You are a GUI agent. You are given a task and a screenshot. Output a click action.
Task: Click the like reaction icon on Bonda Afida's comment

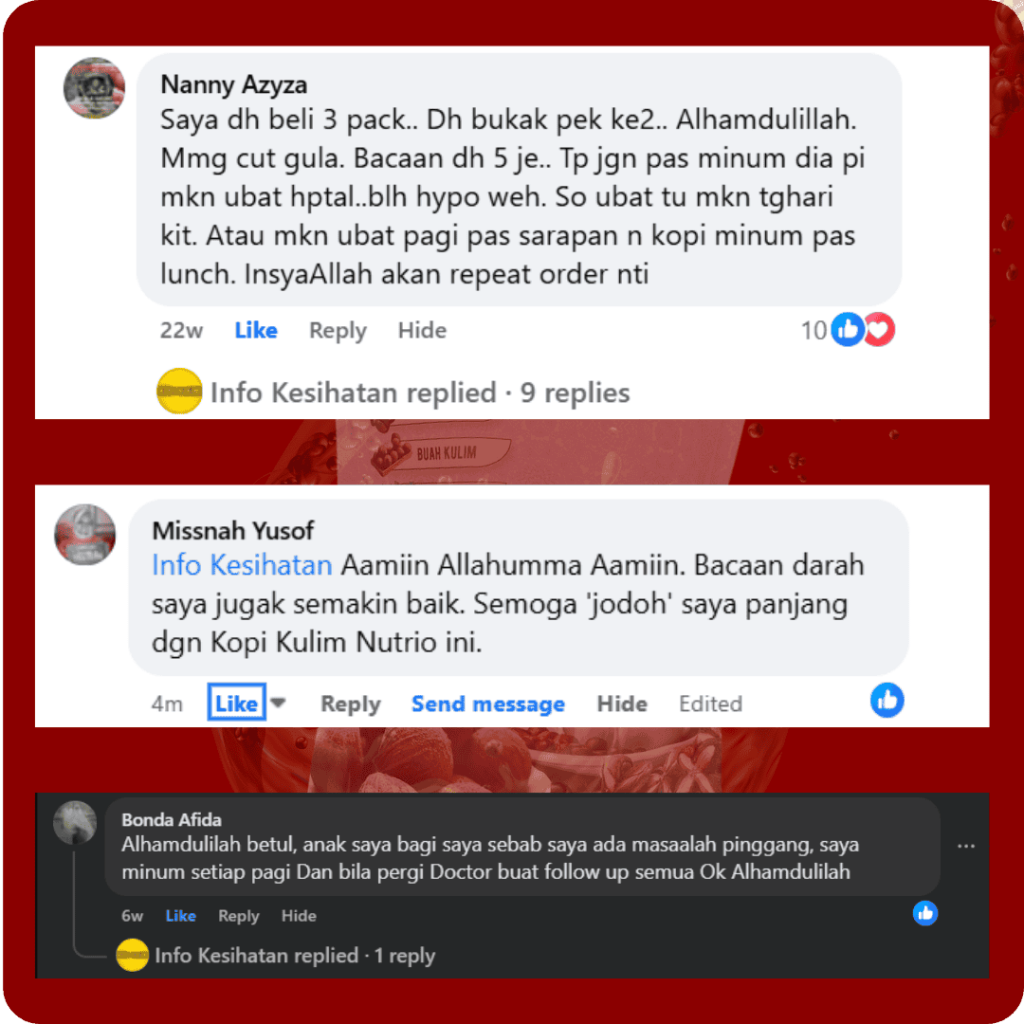pyautogui.click(x=925, y=913)
